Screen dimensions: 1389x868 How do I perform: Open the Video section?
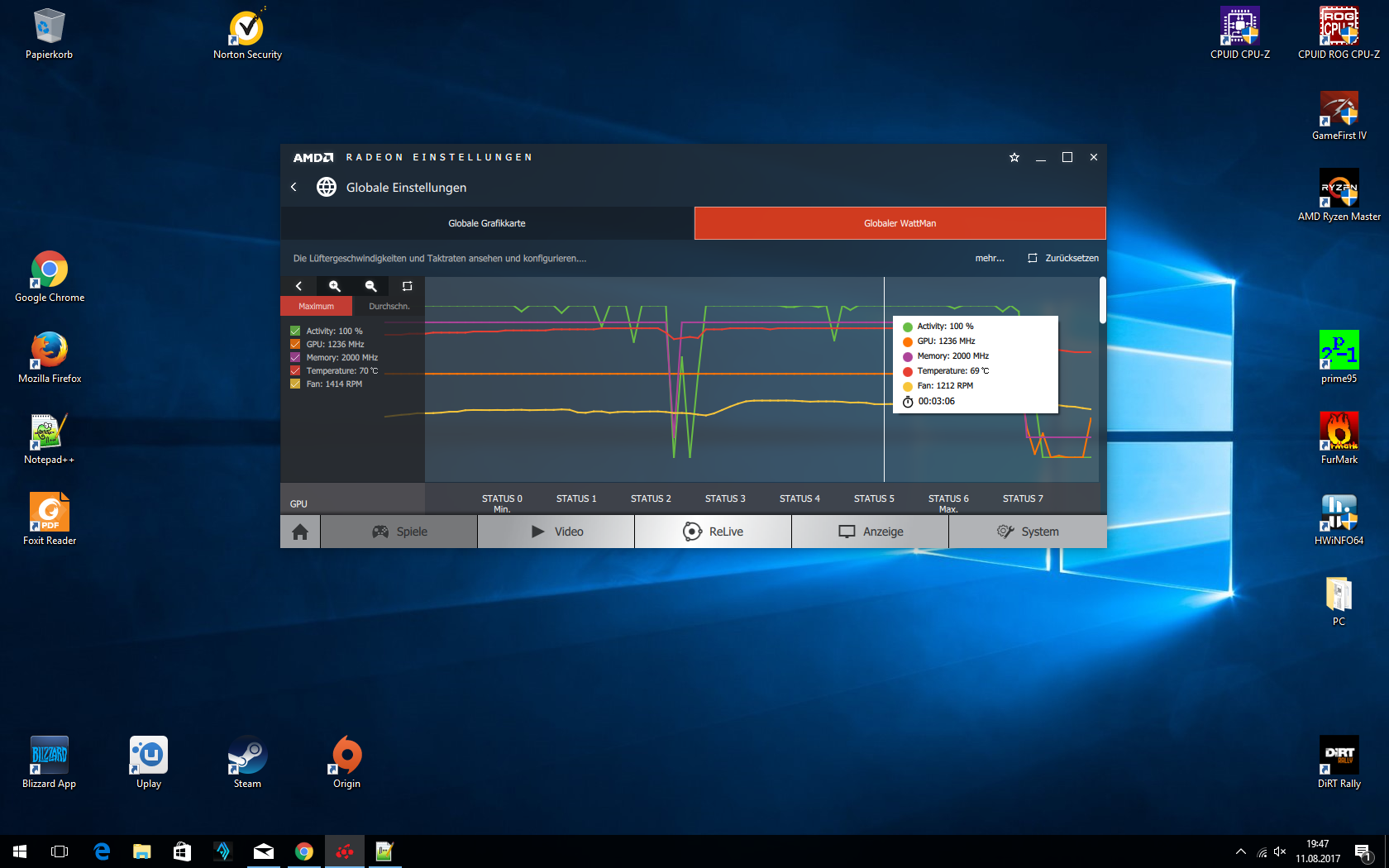tap(556, 532)
